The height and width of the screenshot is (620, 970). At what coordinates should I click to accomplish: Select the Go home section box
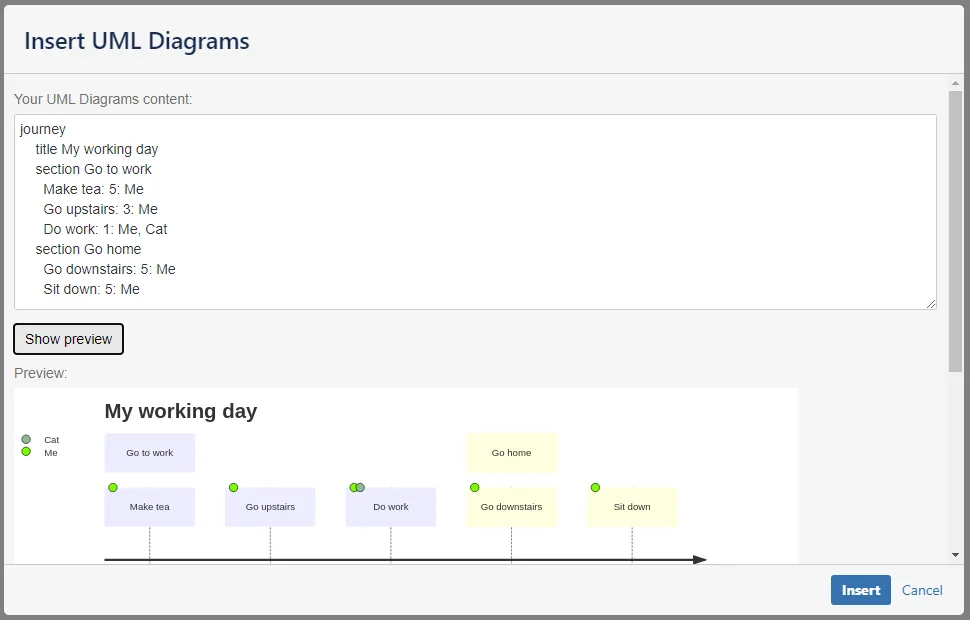(x=512, y=453)
